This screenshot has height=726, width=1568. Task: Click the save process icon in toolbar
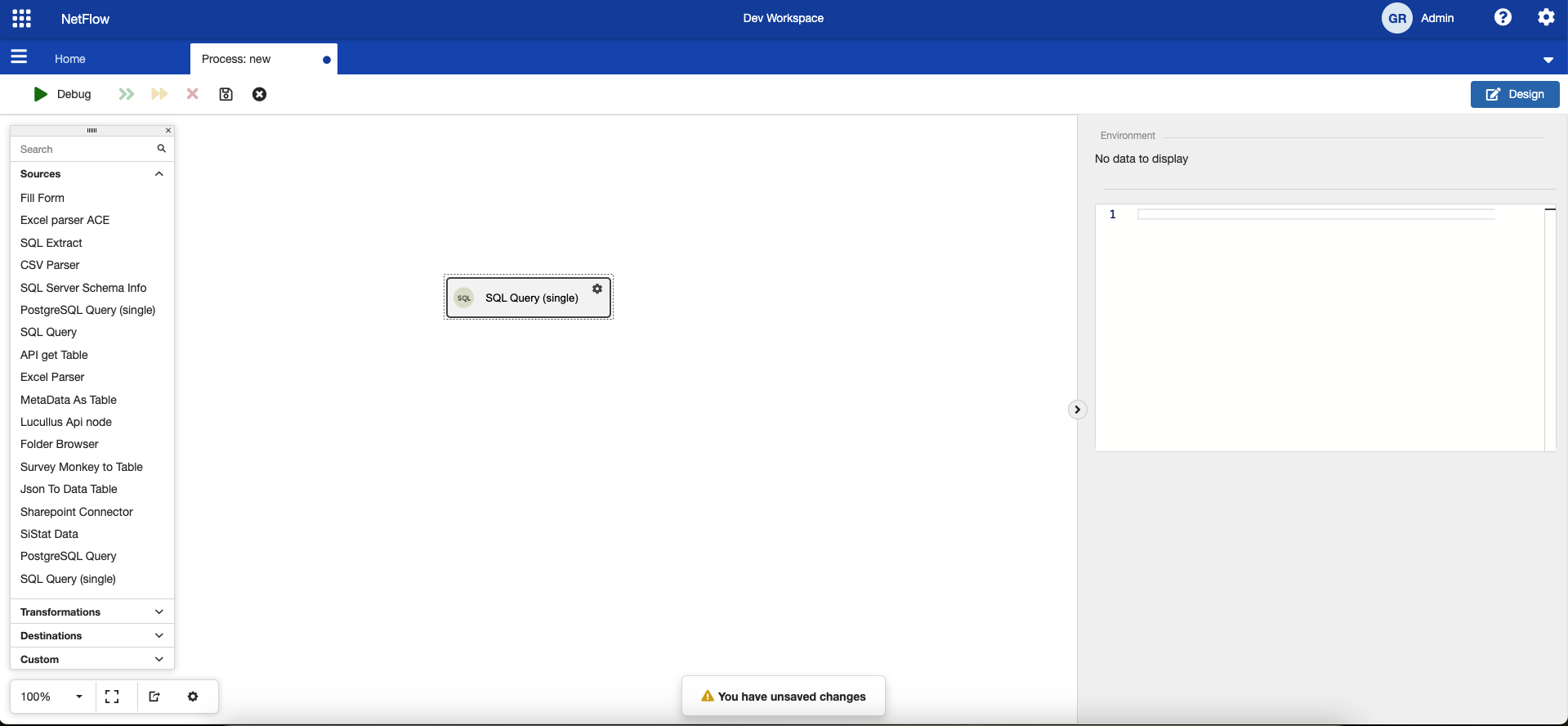[x=226, y=94]
